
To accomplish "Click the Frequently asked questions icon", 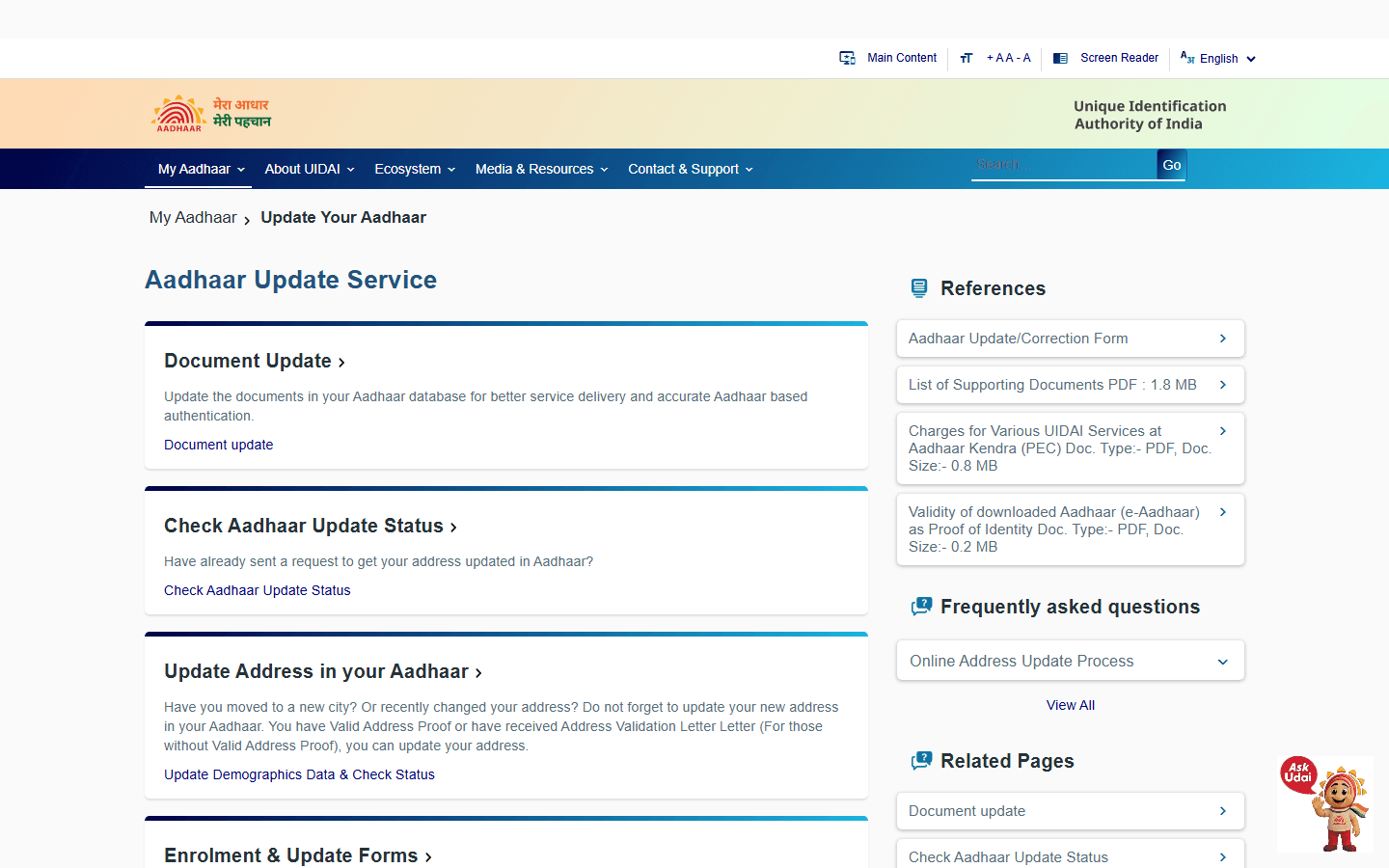I will coord(921,607).
